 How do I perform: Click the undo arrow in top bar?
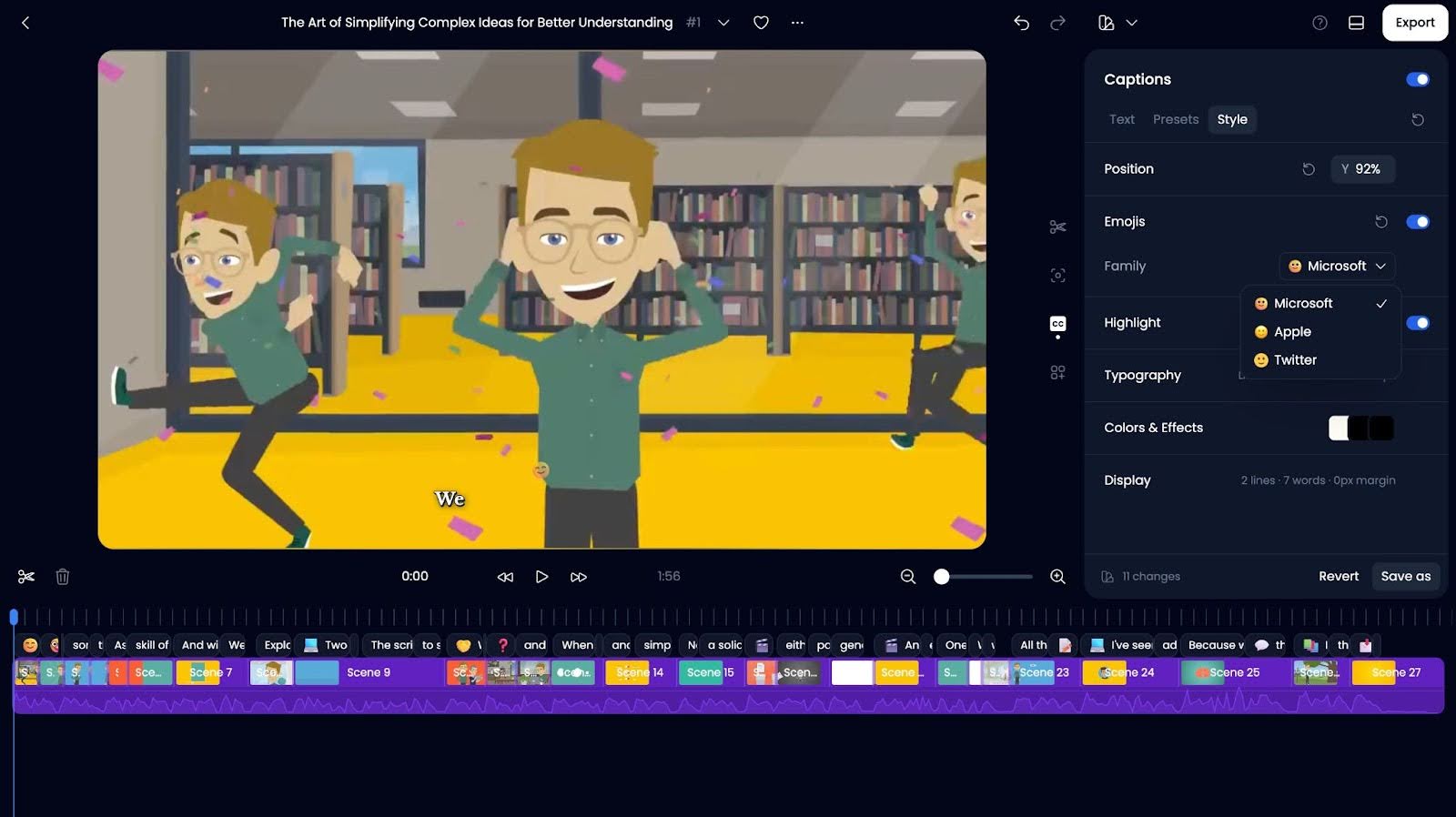[x=1021, y=23]
